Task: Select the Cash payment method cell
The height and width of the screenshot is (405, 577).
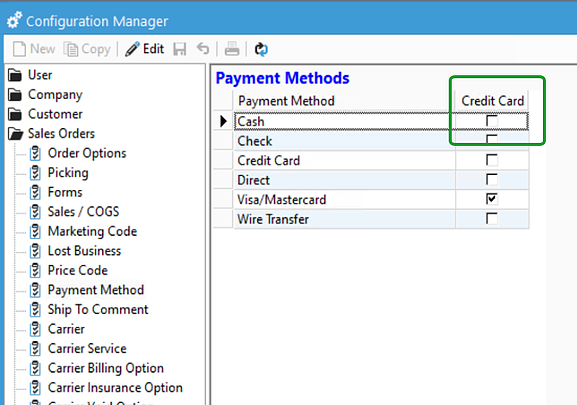Action: [x=344, y=121]
